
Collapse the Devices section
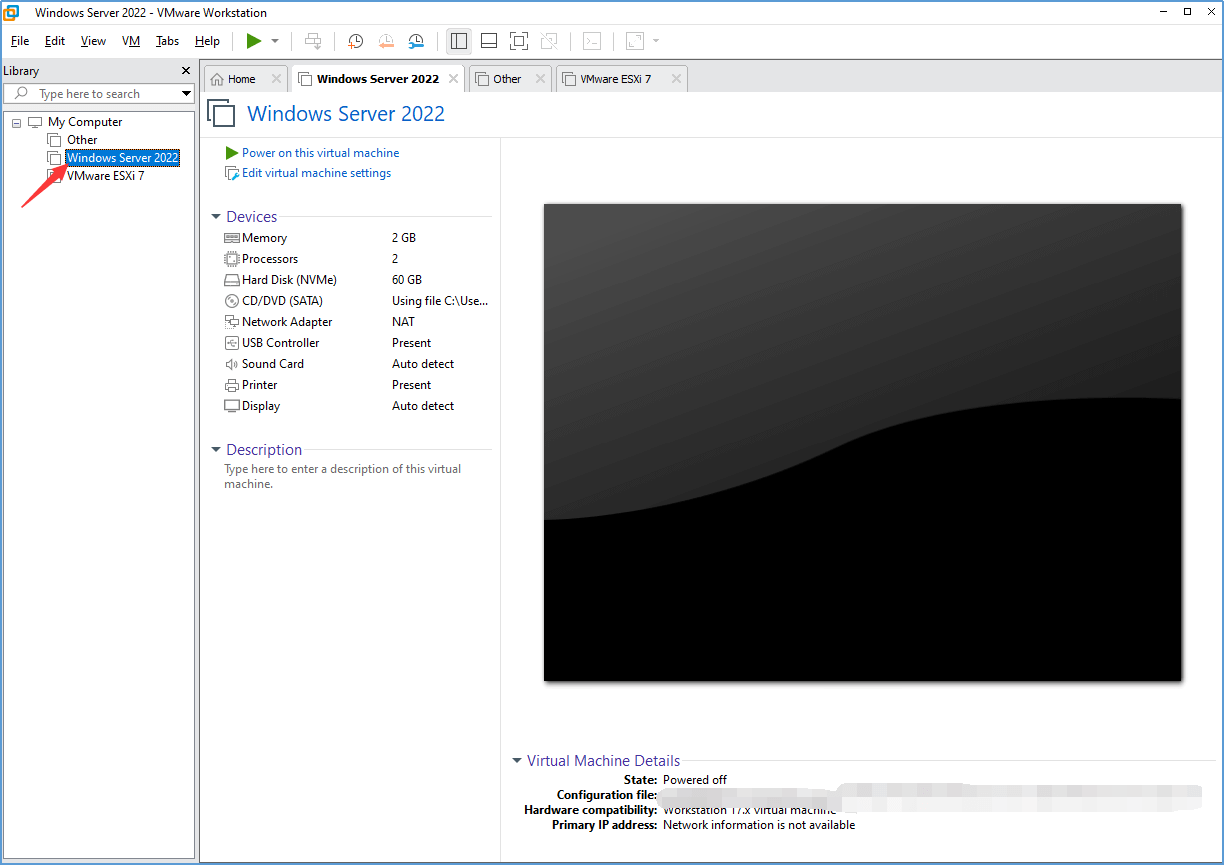(x=216, y=217)
